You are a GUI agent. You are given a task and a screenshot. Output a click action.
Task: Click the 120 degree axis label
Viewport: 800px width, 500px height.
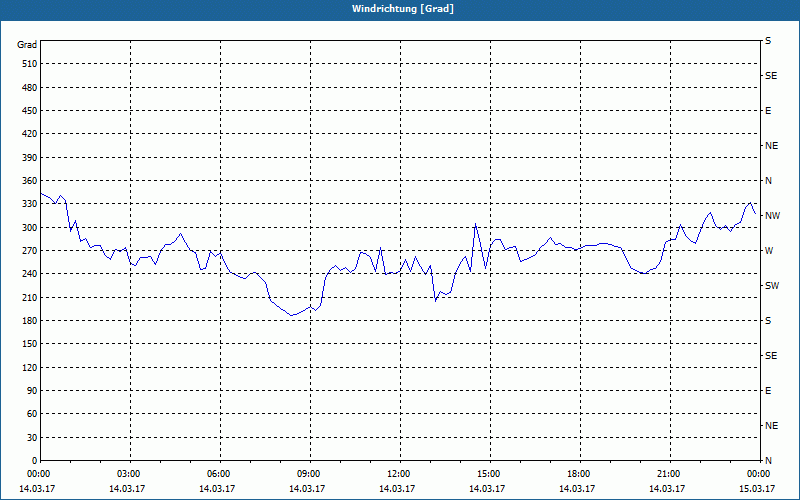click(29, 367)
